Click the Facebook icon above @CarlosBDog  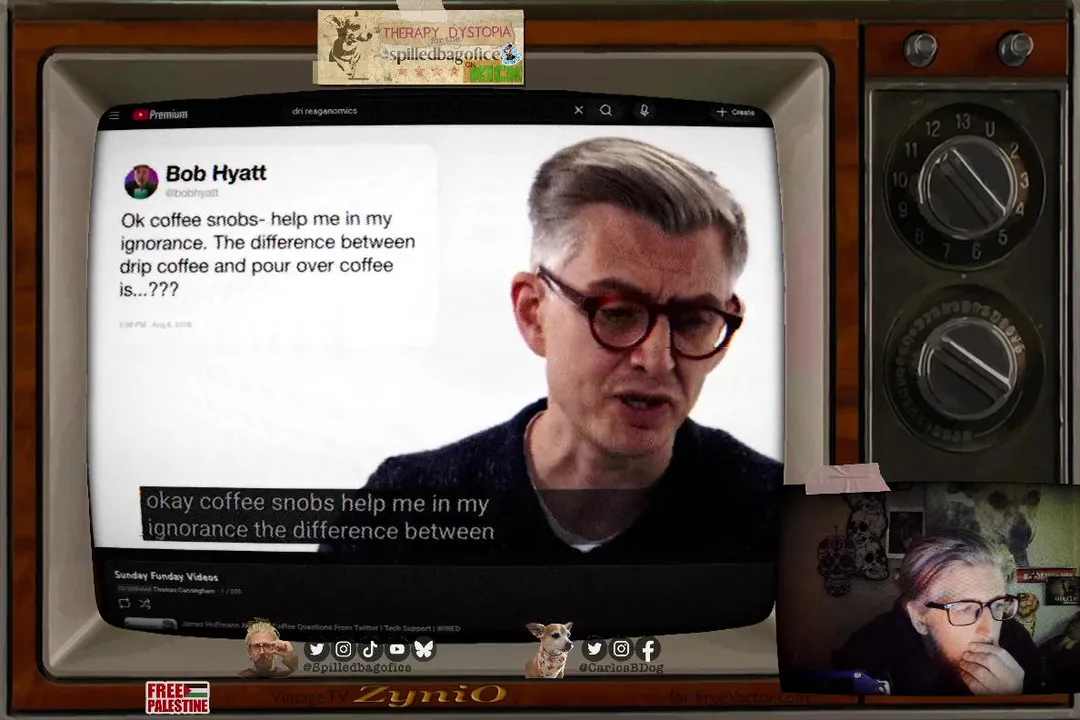(x=648, y=648)
